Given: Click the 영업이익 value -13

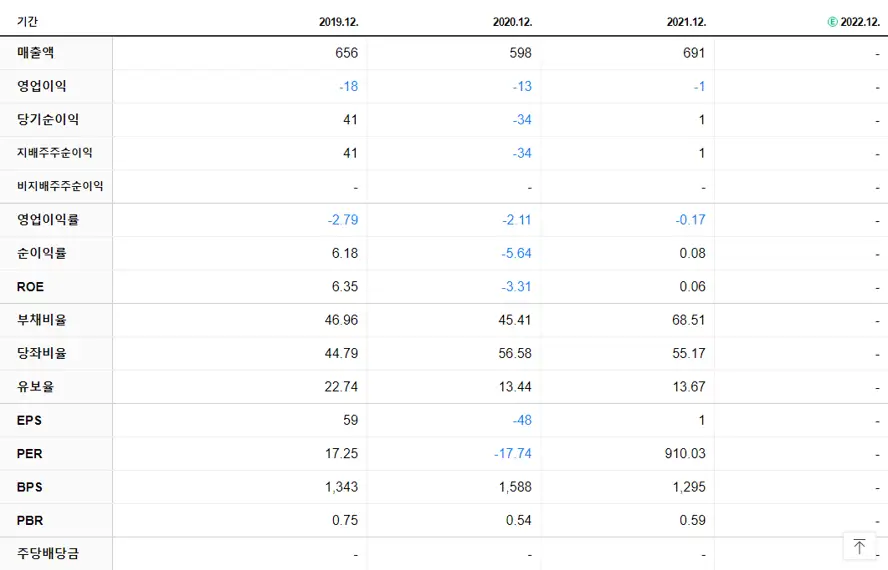Looking at the screenshot, I should [x=523, y=87].
